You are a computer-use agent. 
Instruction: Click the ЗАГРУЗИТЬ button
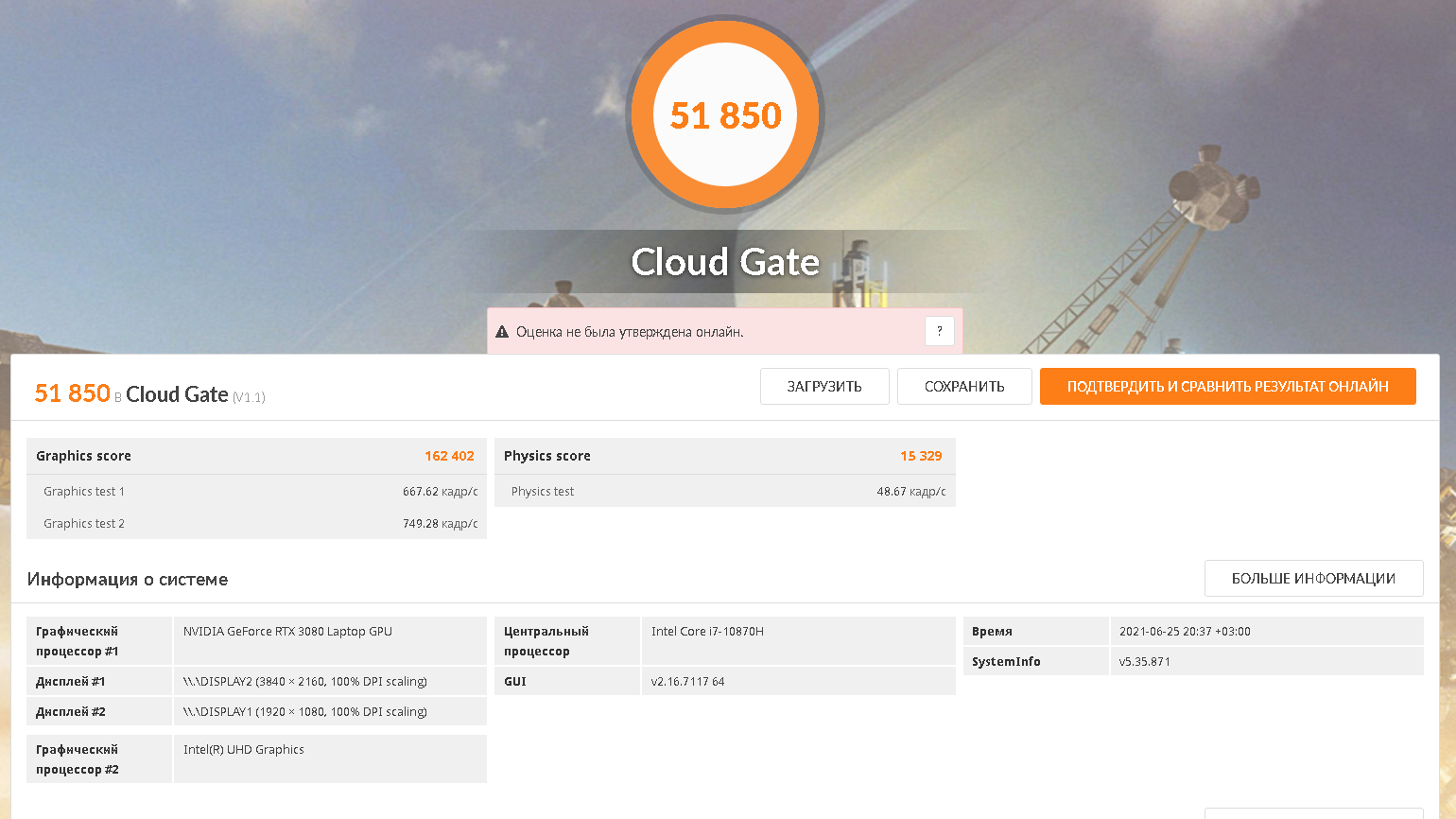824,386
